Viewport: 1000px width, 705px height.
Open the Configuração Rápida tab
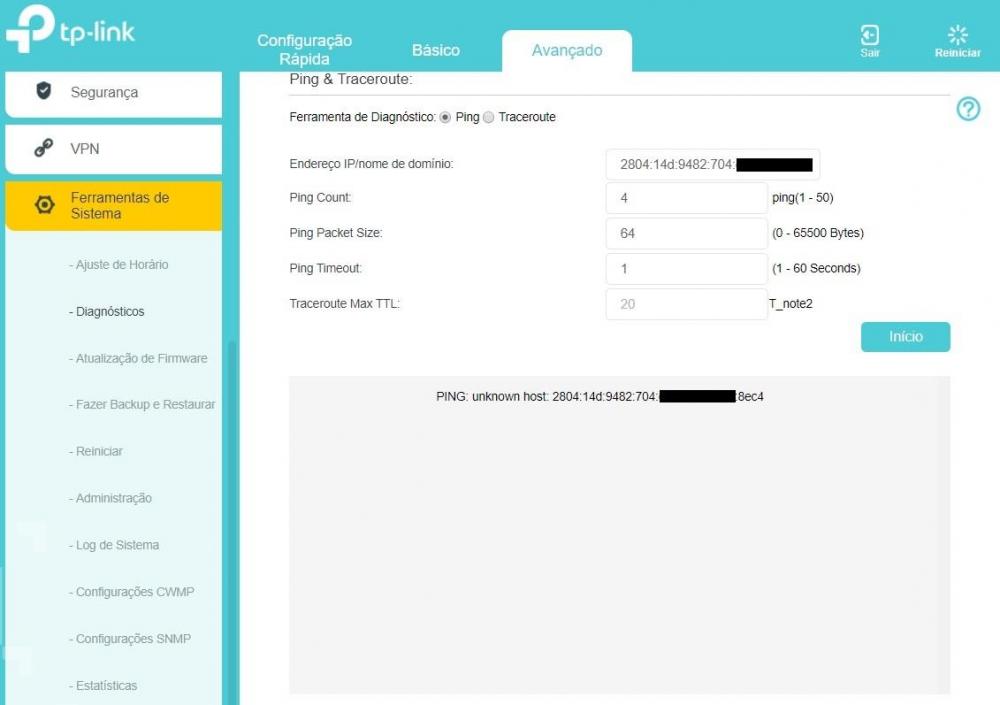click(x=304, y=49)
